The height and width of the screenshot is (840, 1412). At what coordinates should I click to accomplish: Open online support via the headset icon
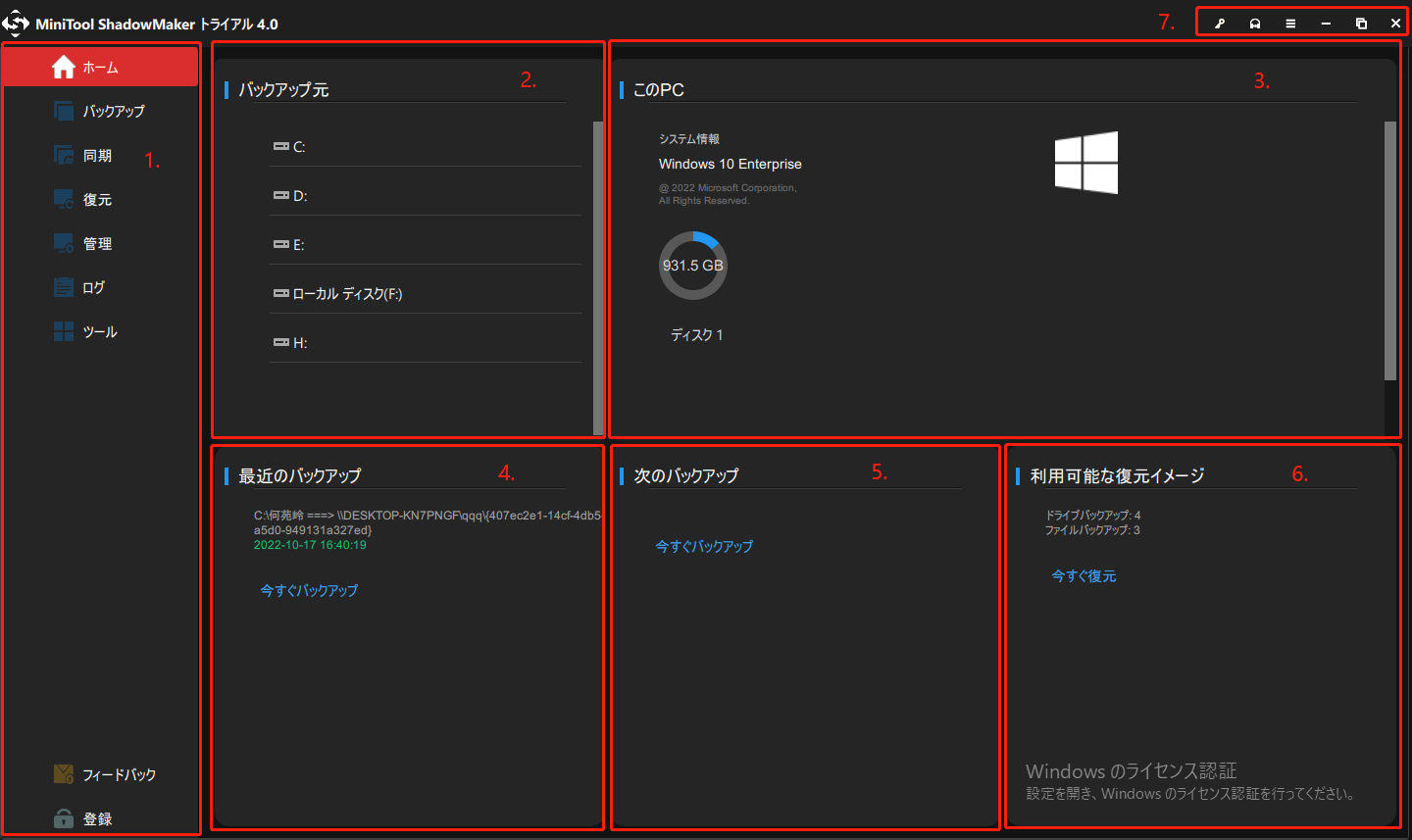pos(1255,22)
